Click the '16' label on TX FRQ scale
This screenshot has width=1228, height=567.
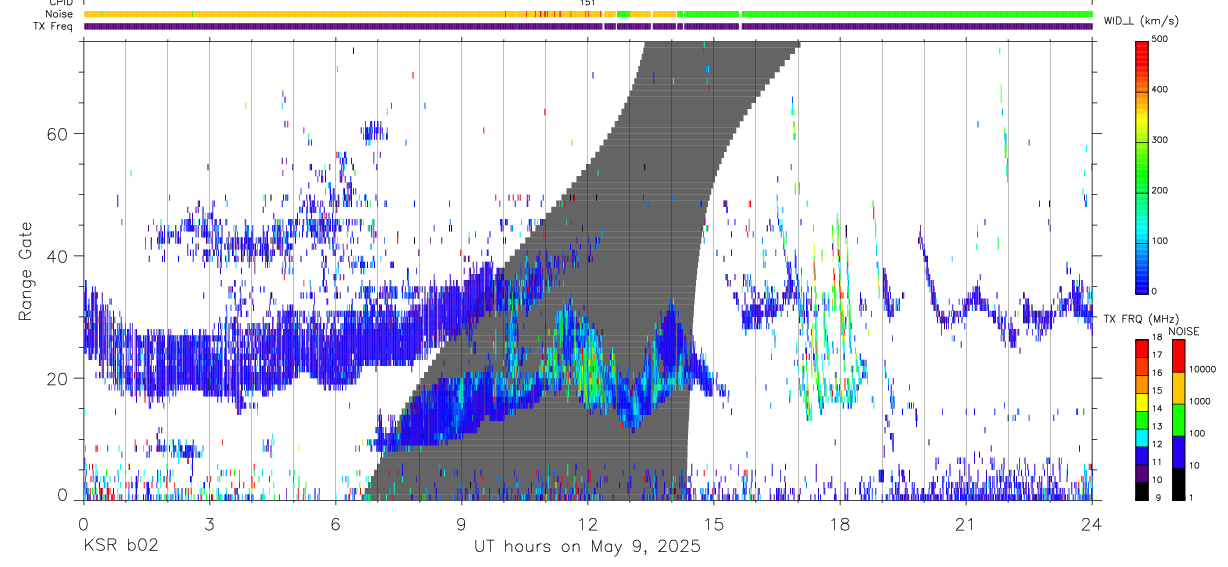coord(1156,373)
